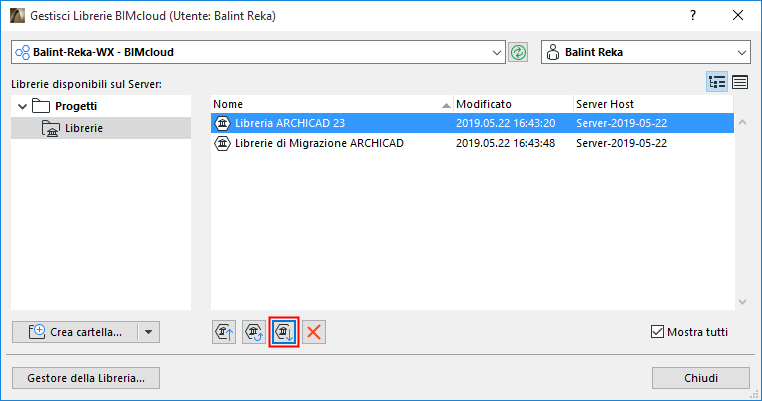Click the Crea cartella button

point(75,332)
